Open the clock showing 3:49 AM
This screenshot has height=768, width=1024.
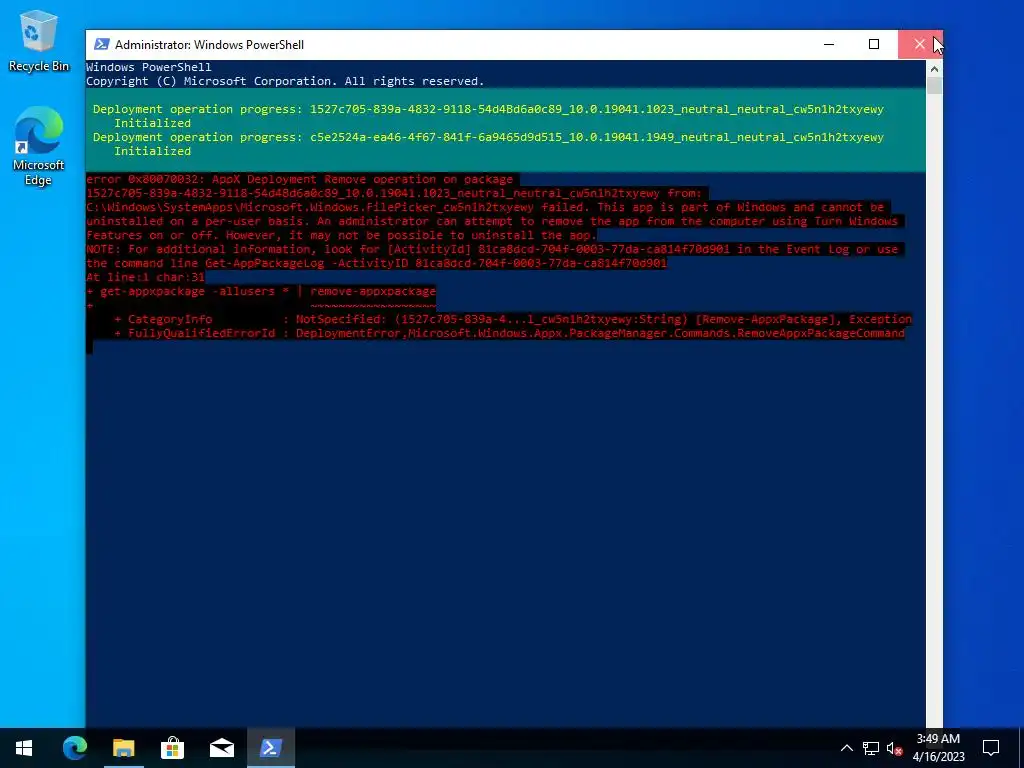click(x=938, y=748)
